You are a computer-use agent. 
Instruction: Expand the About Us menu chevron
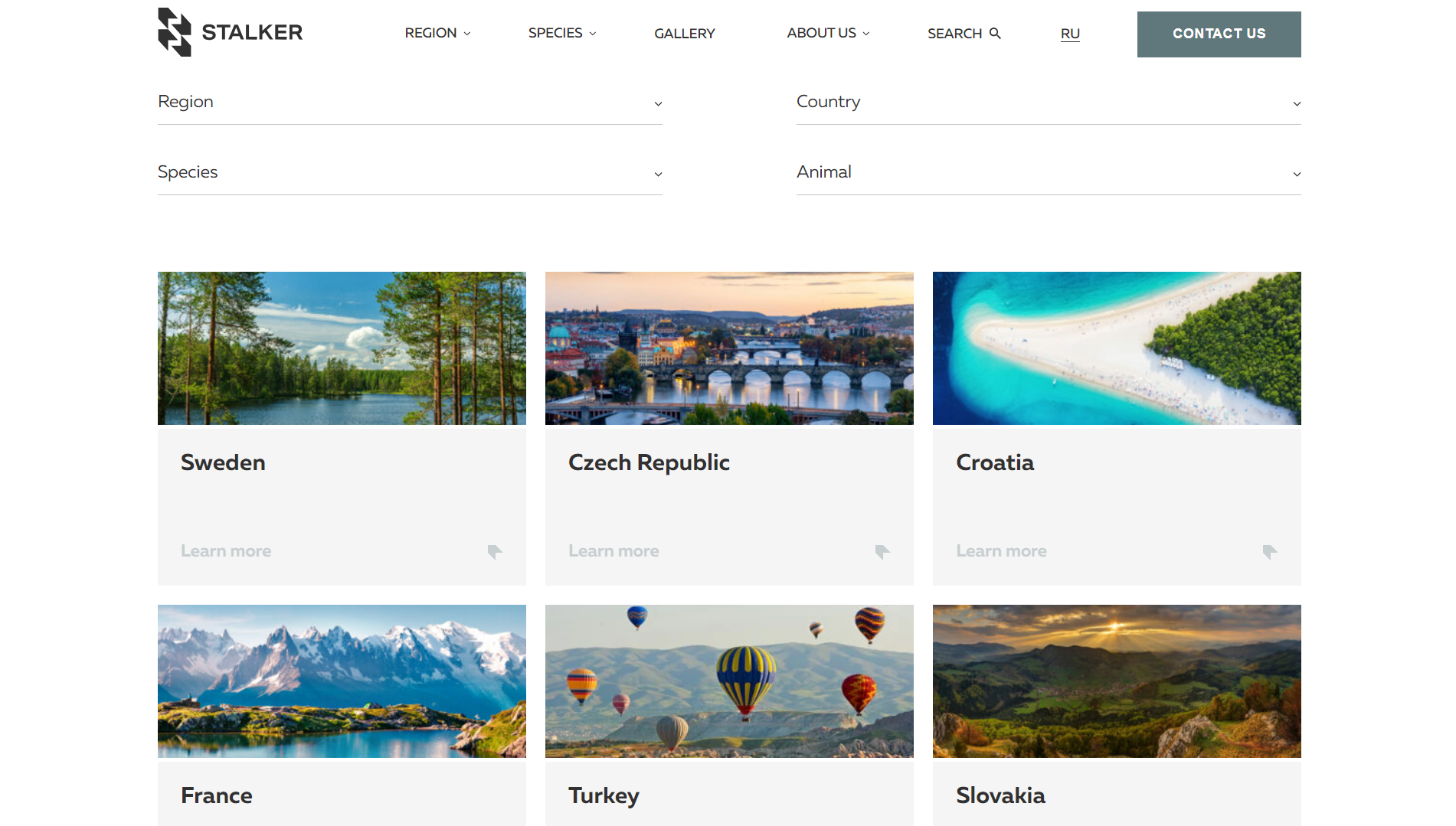tap(866, 34)
